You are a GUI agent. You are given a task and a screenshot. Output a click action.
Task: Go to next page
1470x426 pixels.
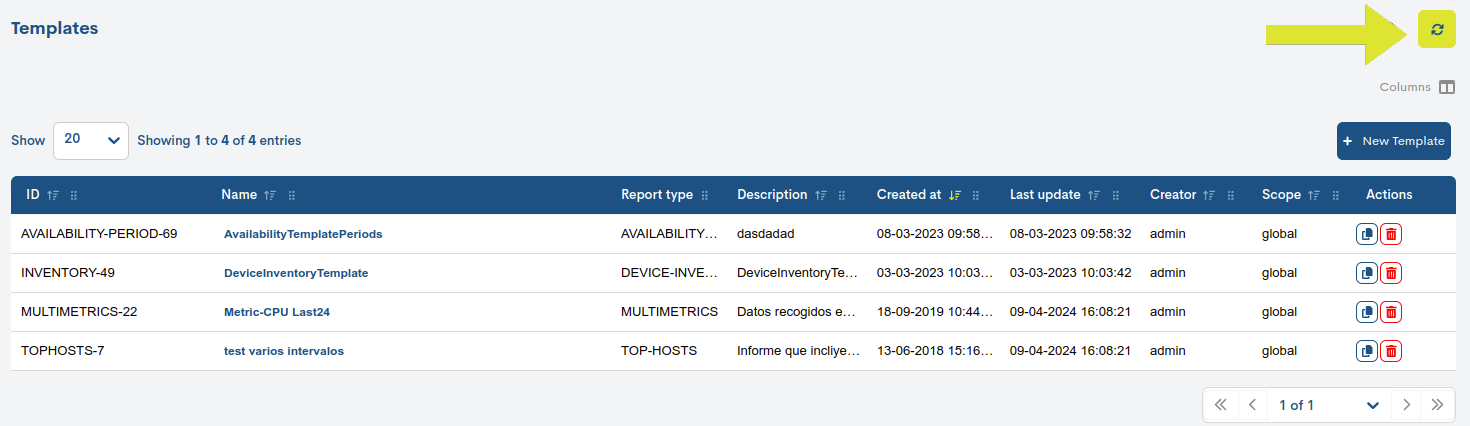[1406, 405]
